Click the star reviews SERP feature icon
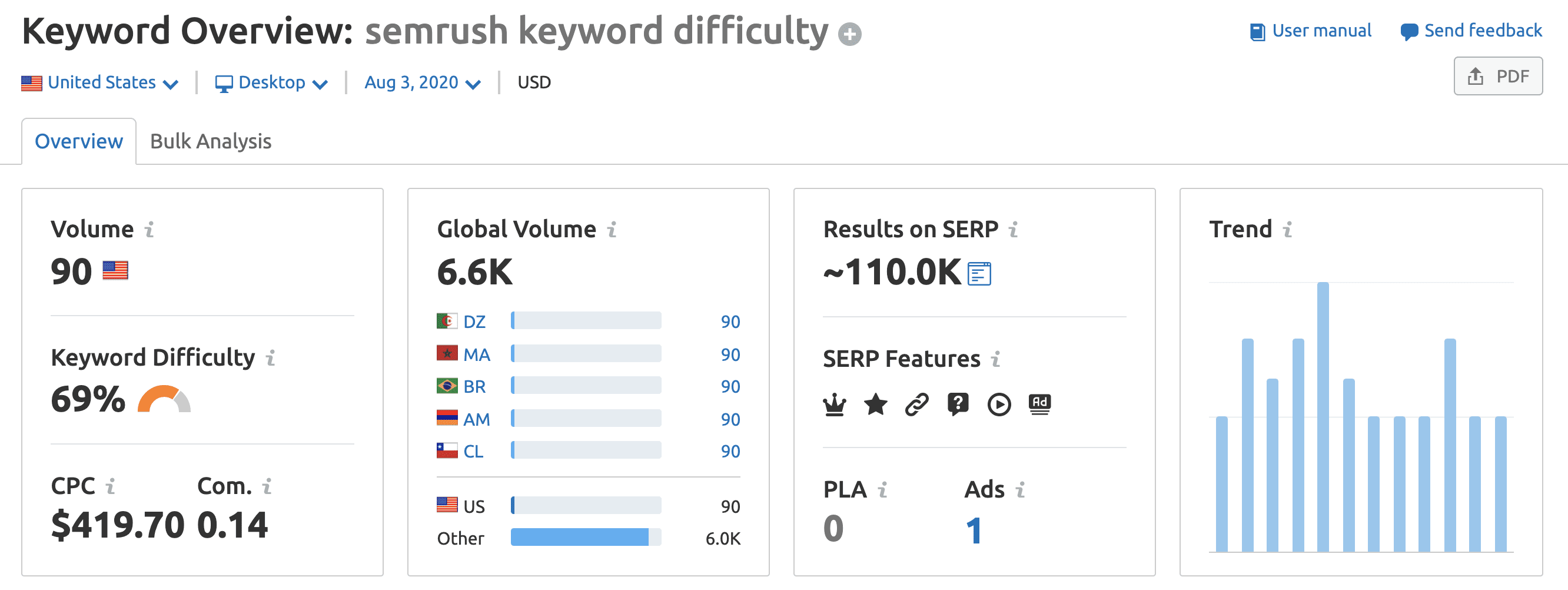 click(876, 405)
